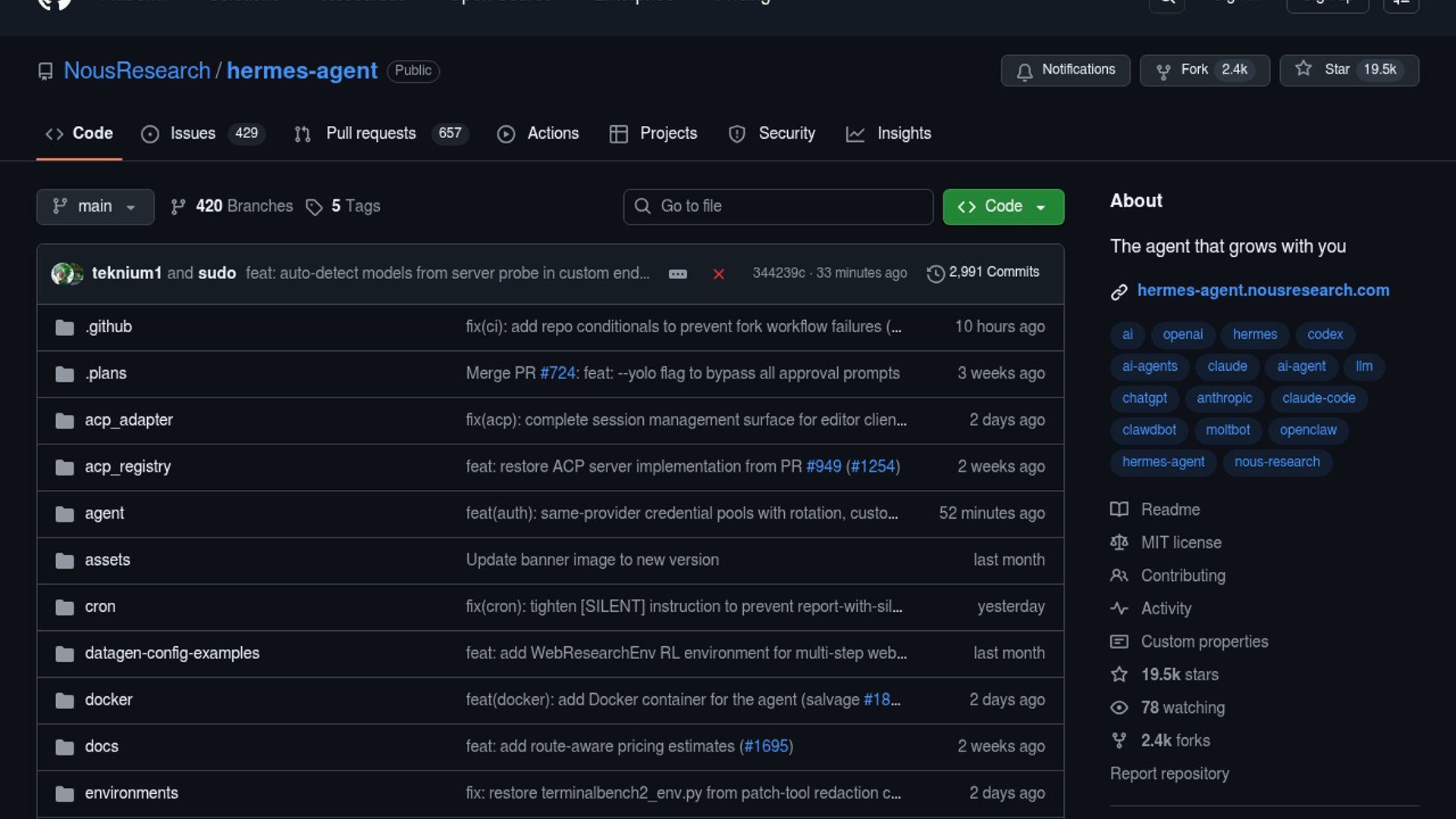Open the Pull requests tab
Viewport: 1456px width, 819px height.
(x=371, y=133)
